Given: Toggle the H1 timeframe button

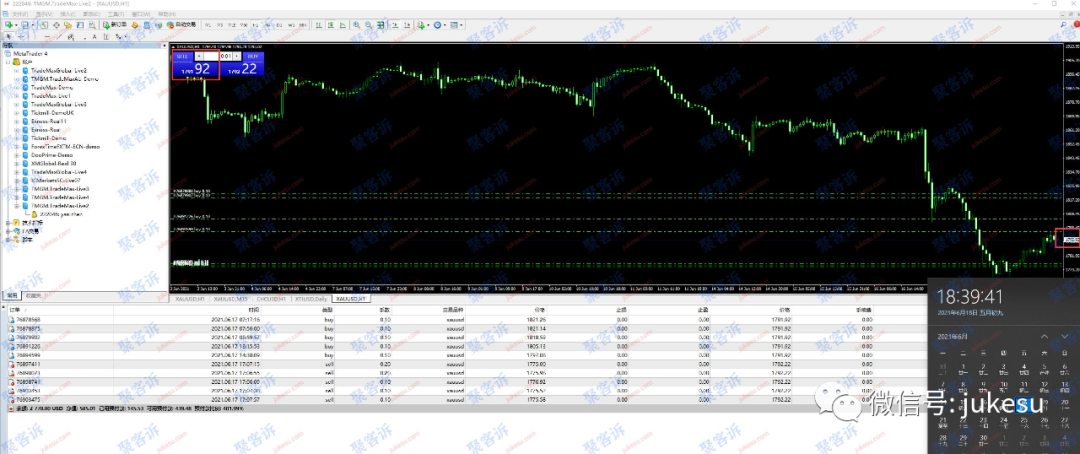Looking at the screenshot, I should [x=255, y=25].
